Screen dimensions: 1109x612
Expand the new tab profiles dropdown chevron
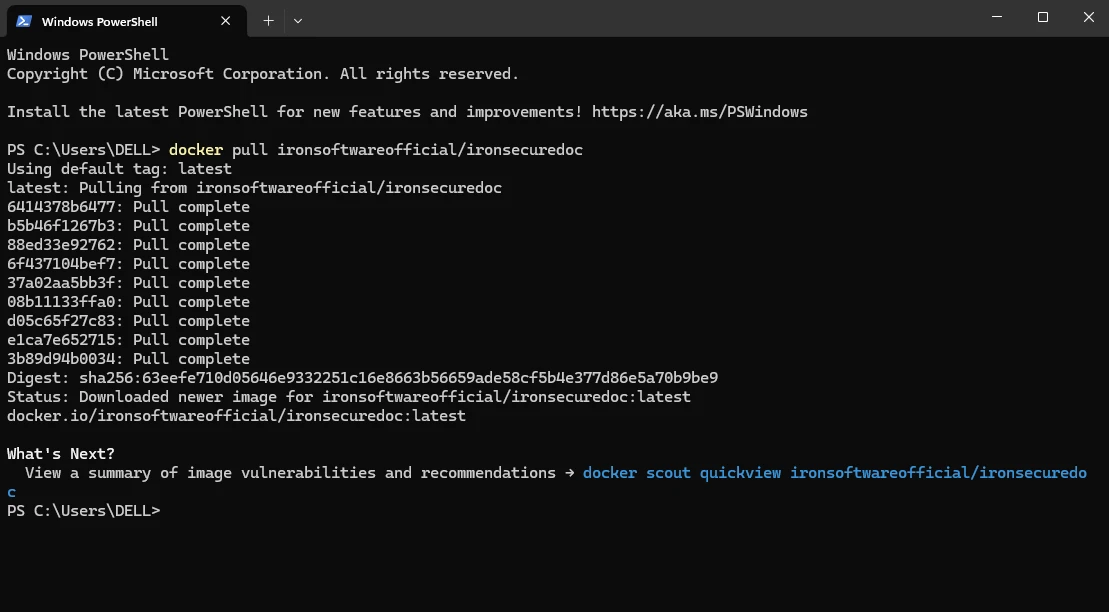pos(298,20)
